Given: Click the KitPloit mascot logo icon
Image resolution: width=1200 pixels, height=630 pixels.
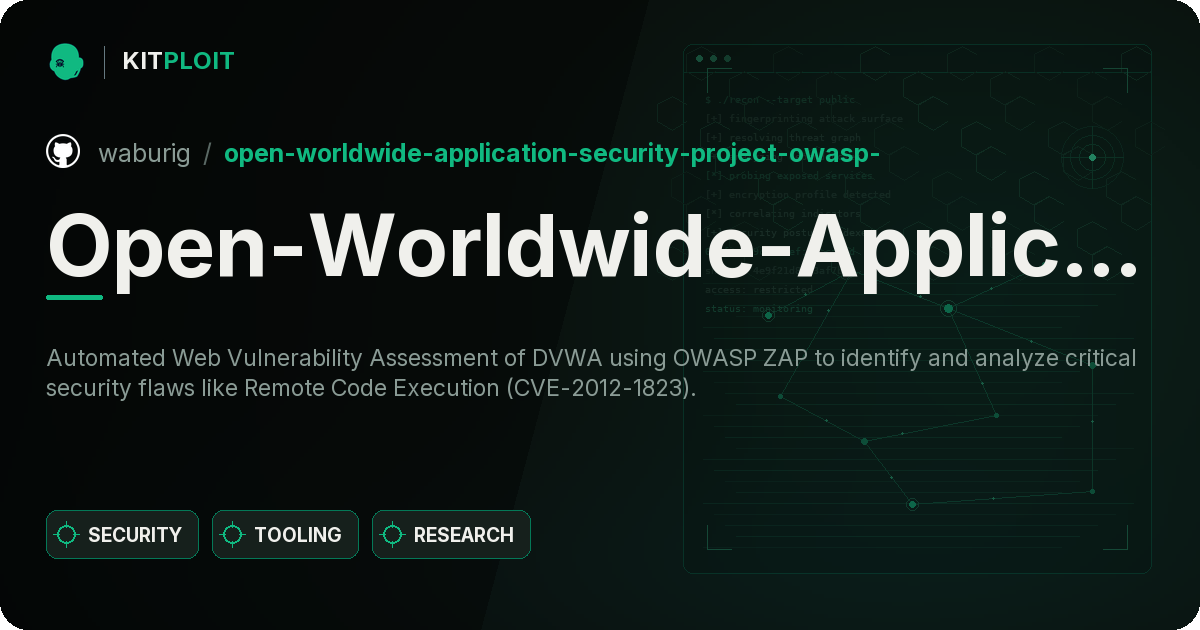Looking at the screenshot, I should (x=66, y=61).
